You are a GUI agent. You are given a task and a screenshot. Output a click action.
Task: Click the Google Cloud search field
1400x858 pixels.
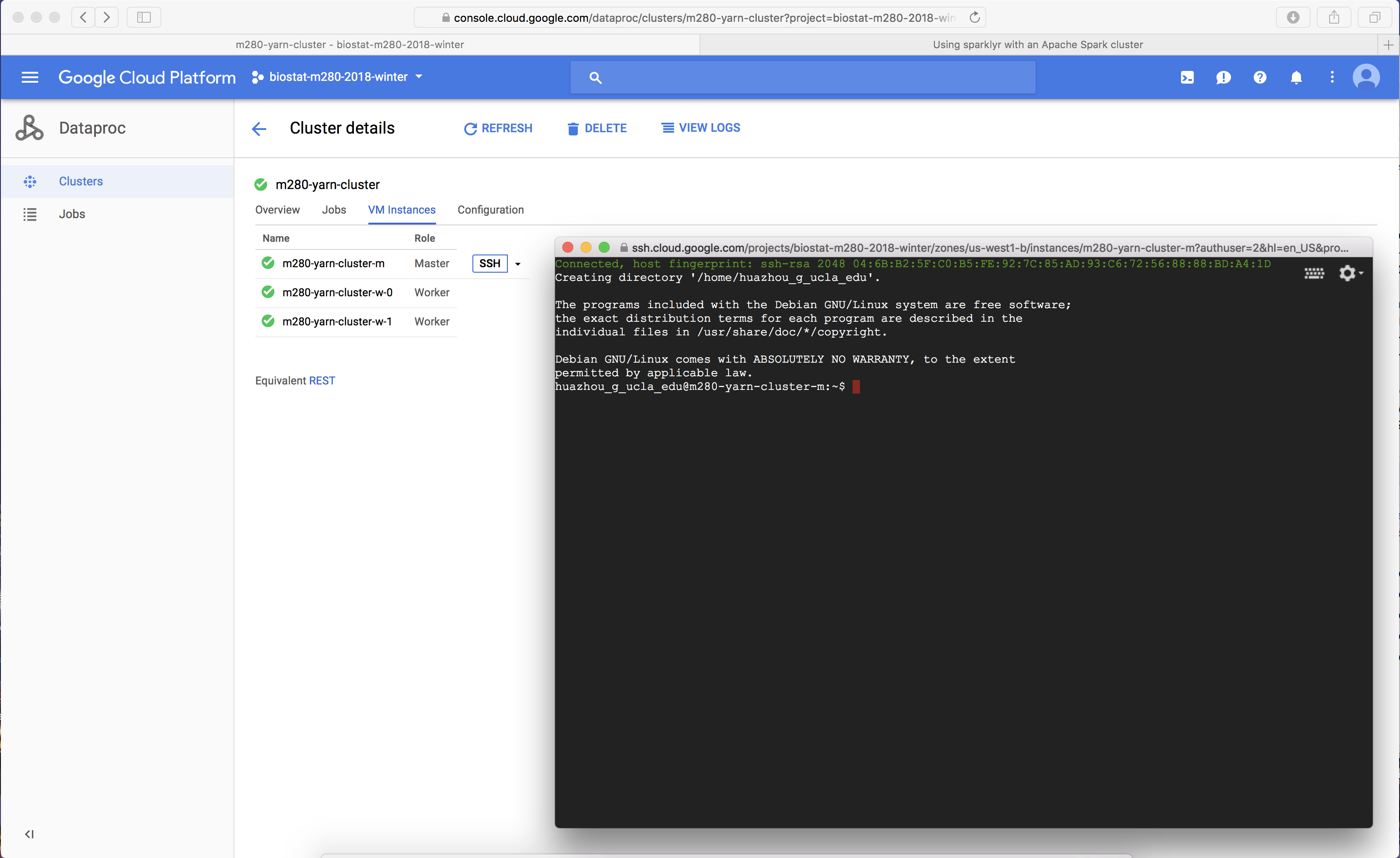pos(802,77)
